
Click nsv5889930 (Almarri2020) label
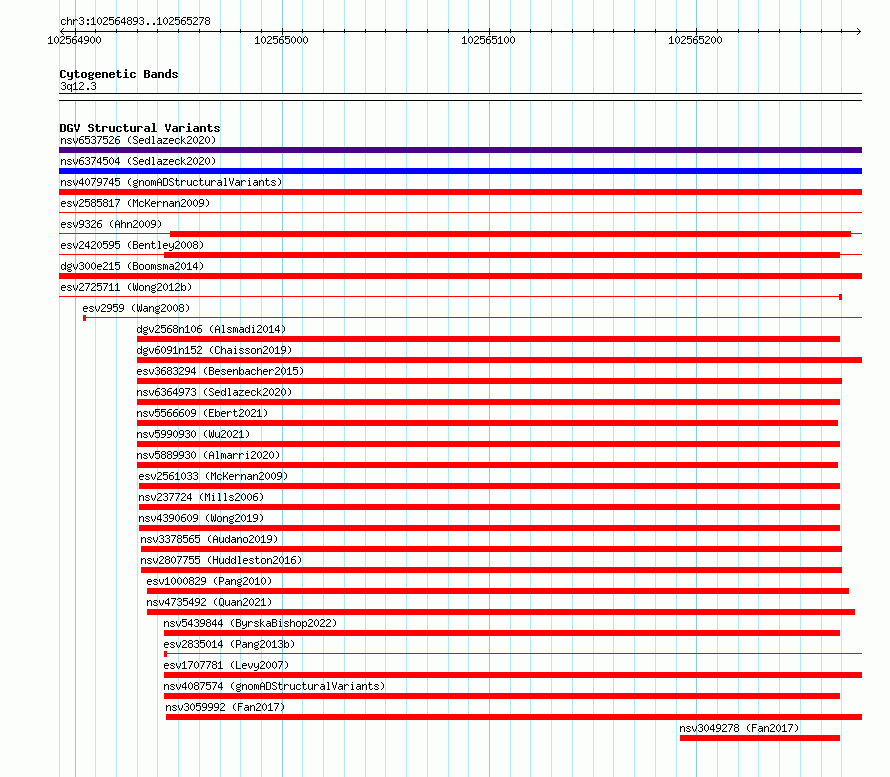(208, 455)
